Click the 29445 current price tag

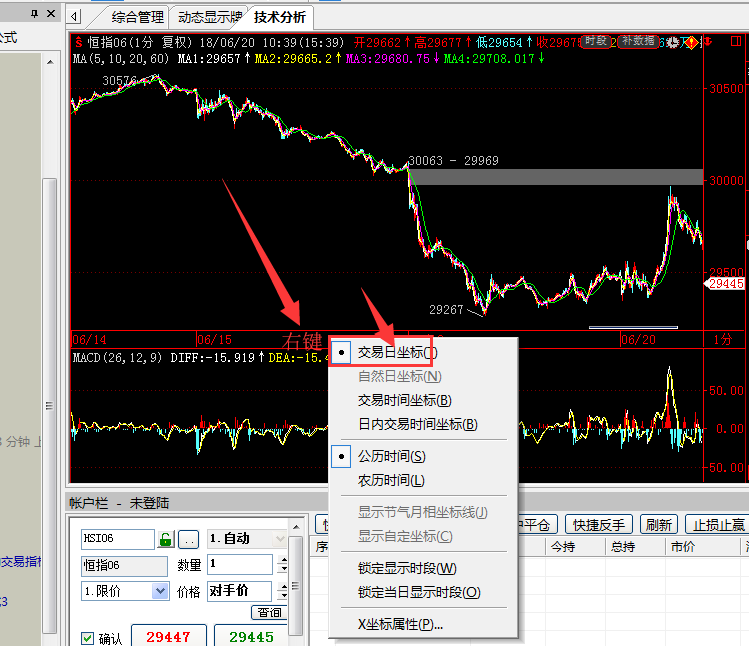pos(725,284)
